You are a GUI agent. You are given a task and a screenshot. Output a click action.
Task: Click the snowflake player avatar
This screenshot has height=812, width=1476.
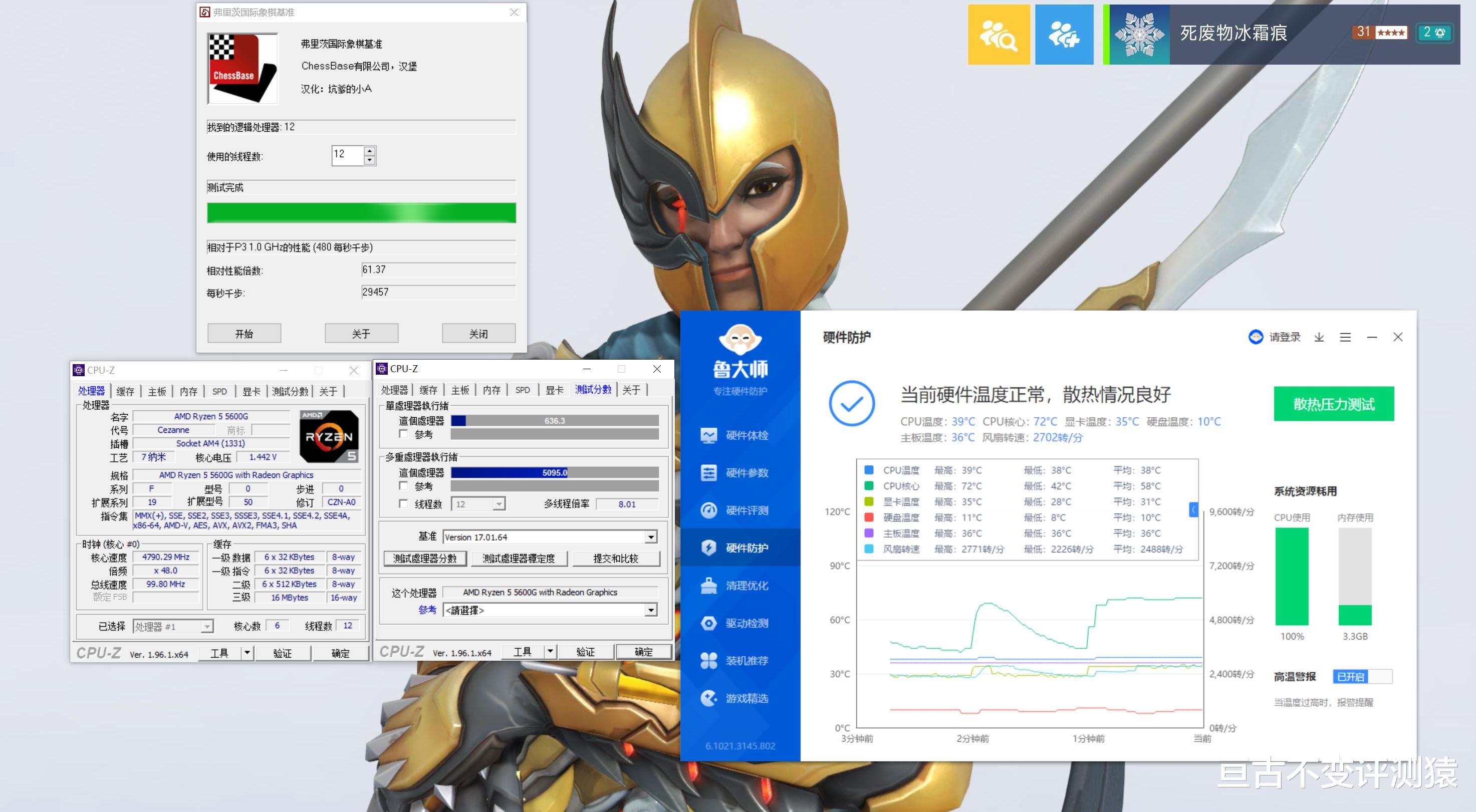click(1139, 35)
